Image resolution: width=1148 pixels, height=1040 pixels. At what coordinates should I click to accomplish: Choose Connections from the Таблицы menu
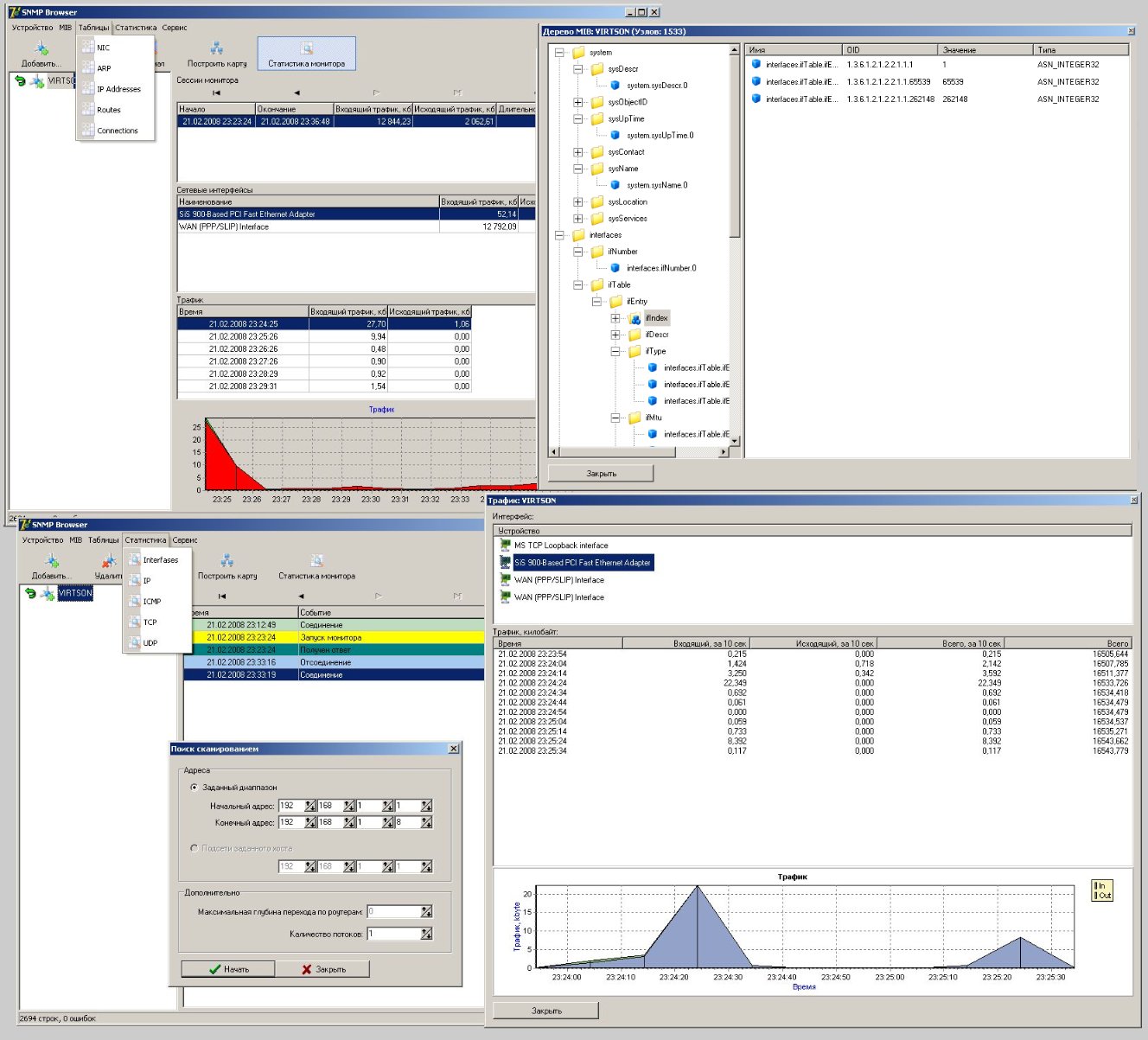click(118, 131)
